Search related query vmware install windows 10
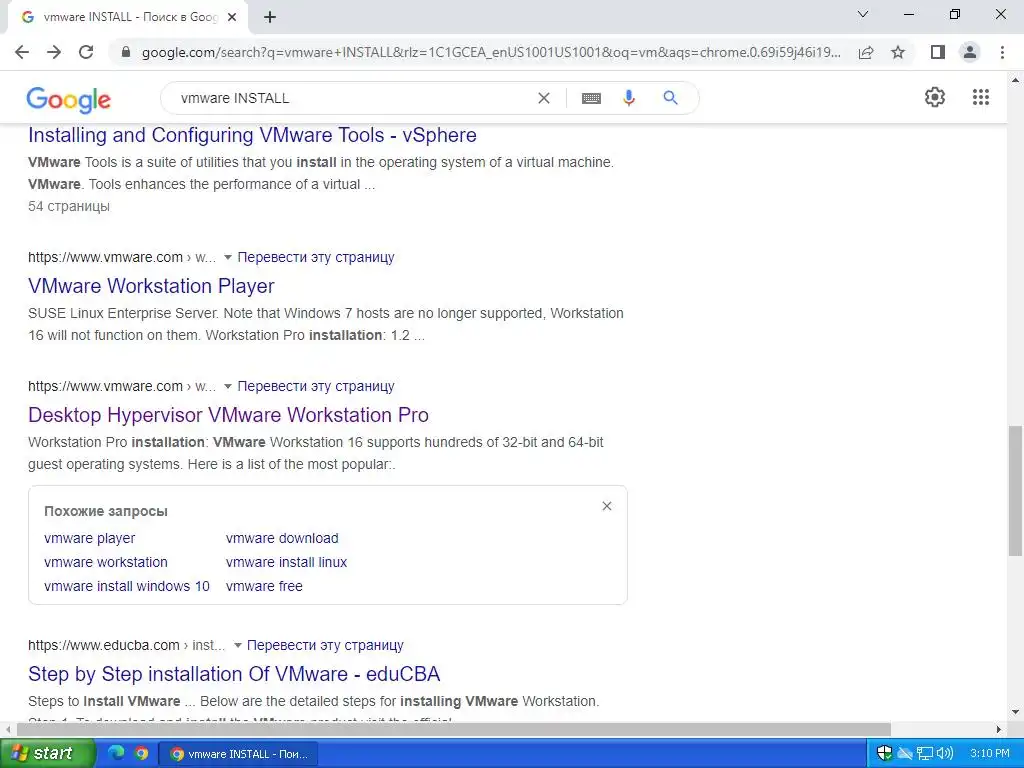The image size is (1024, 768). pos(127,586)
